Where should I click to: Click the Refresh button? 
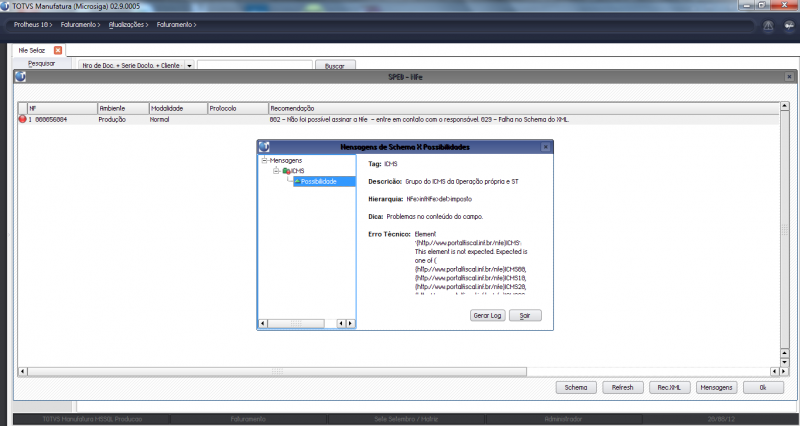622,388
